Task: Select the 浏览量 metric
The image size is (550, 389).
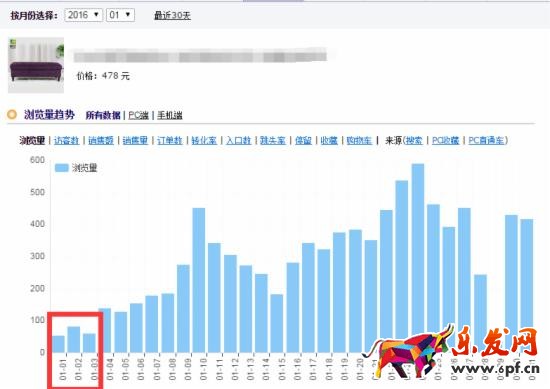Action: point(32,140)
